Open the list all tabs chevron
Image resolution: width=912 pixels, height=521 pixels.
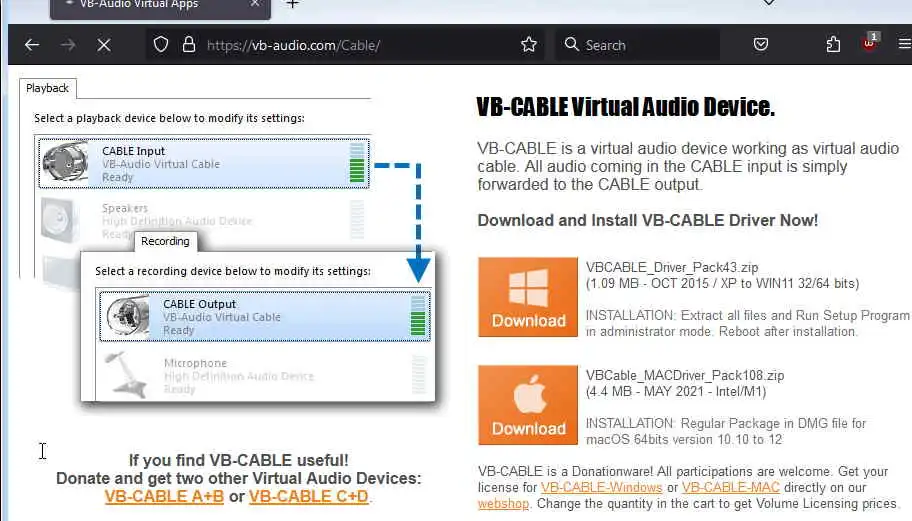click(768, 3)
